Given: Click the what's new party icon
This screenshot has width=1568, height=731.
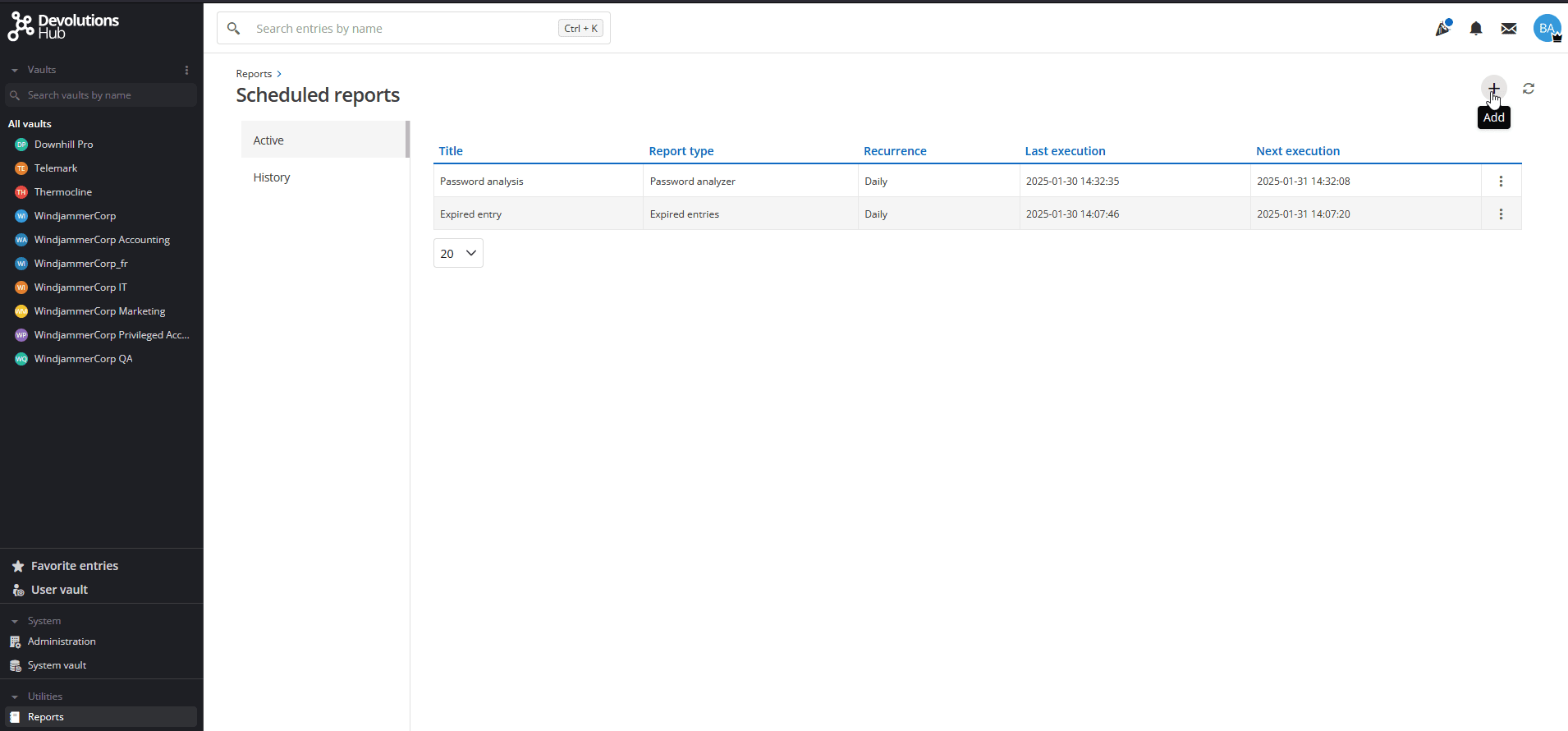Looking at the screenshot, I should pos(1442,29).
